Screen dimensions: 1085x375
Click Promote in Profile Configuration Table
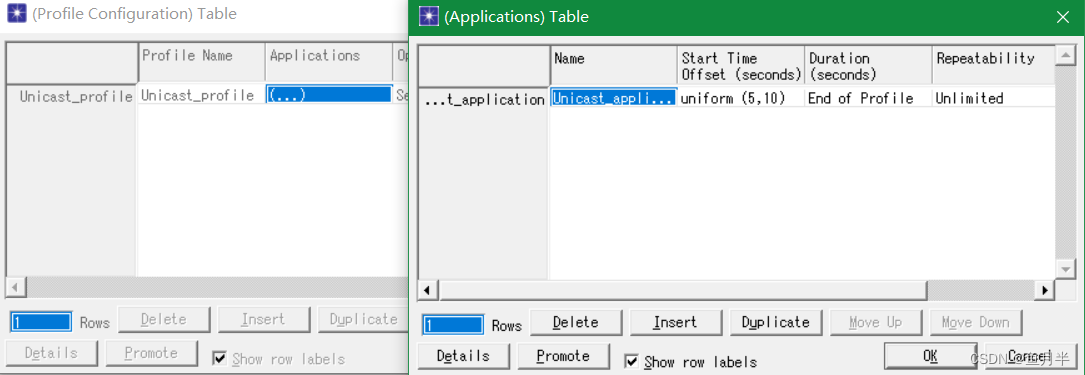(152, 353)
